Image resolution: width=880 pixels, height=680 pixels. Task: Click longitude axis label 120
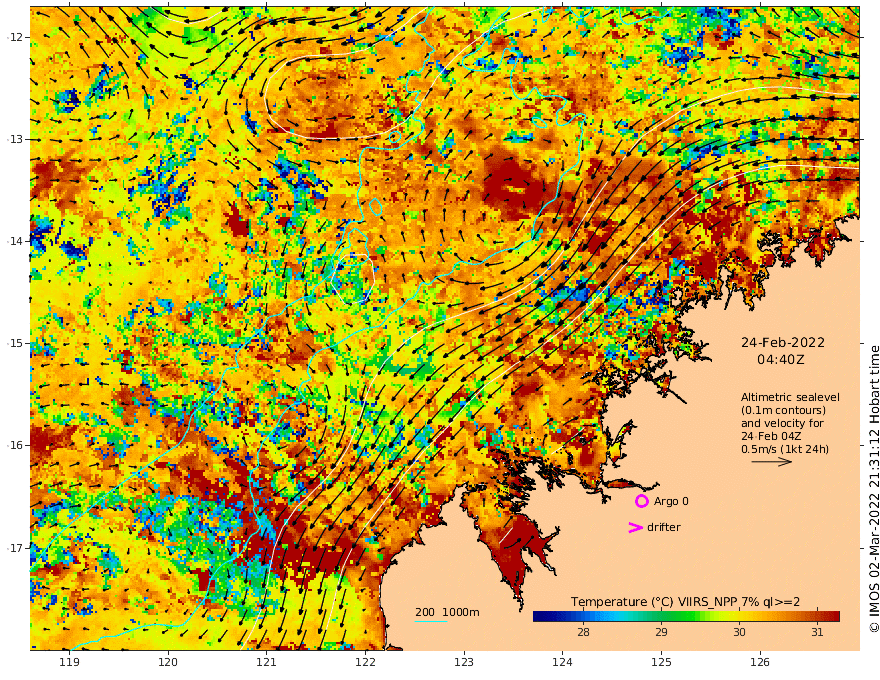(x=168, y=662)
